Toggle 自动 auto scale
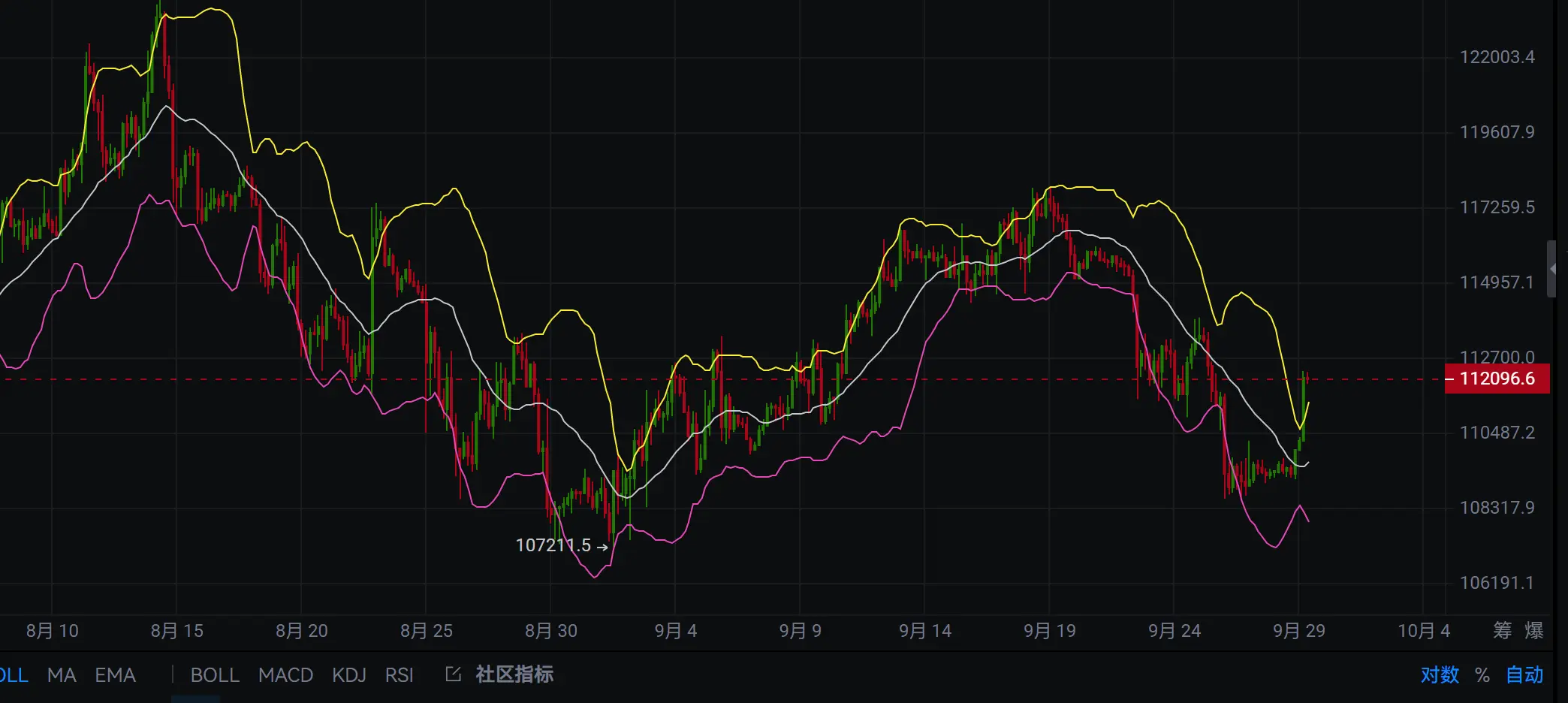The width and height of the screenshot is (1568, 703). 1524,674
